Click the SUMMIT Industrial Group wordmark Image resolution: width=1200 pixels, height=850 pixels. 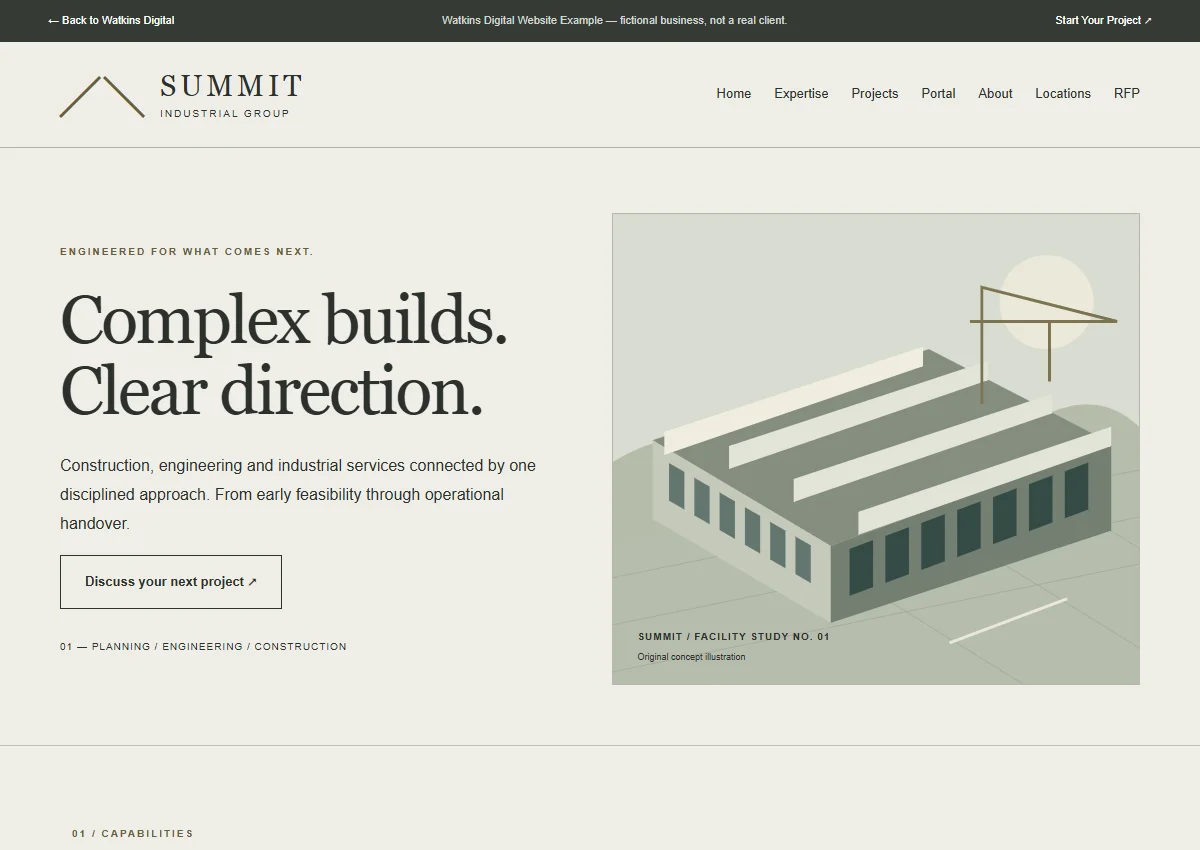point(231,96)
